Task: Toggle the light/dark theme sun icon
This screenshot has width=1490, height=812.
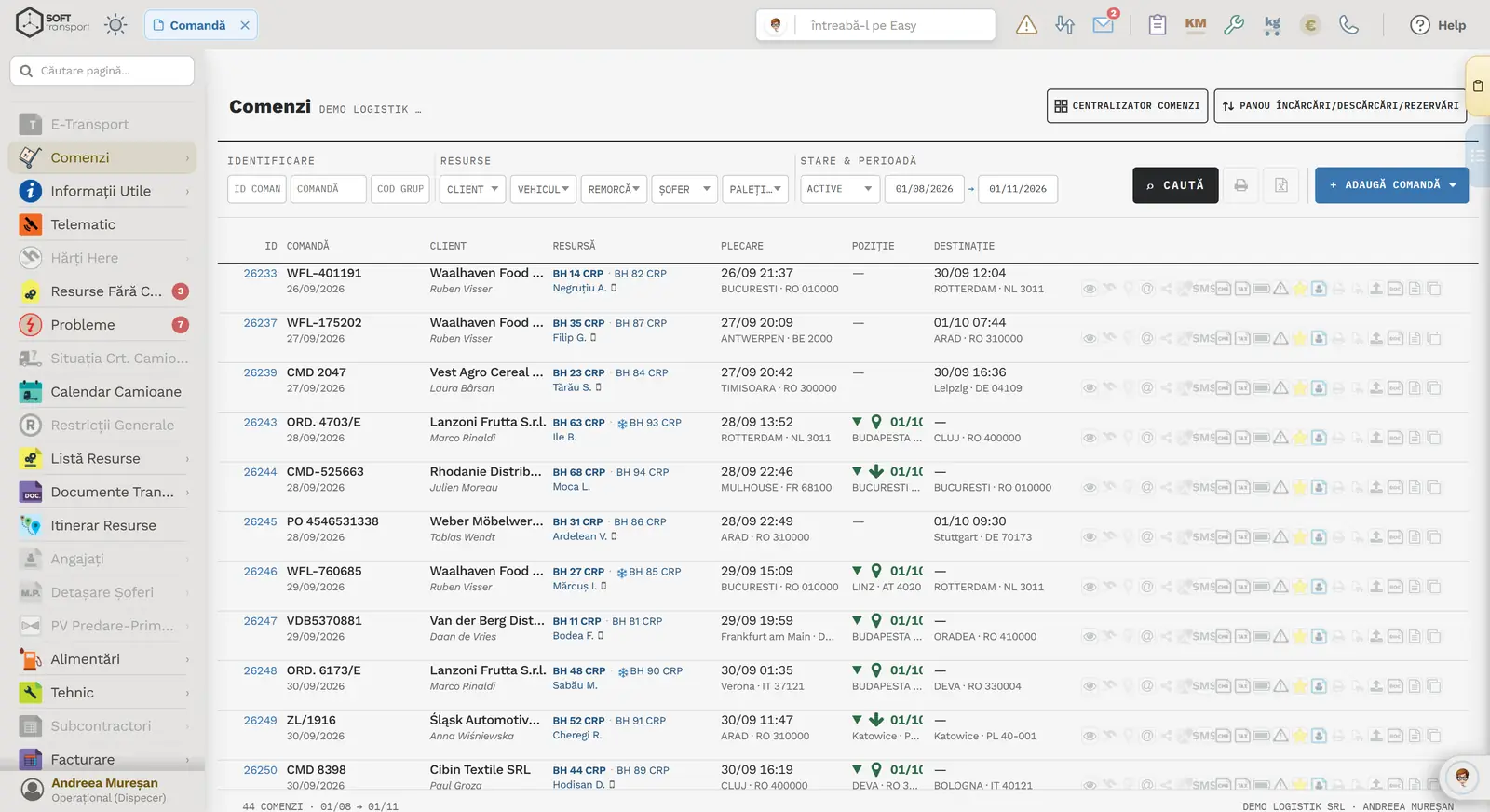Action: click(x=115, y=25)
